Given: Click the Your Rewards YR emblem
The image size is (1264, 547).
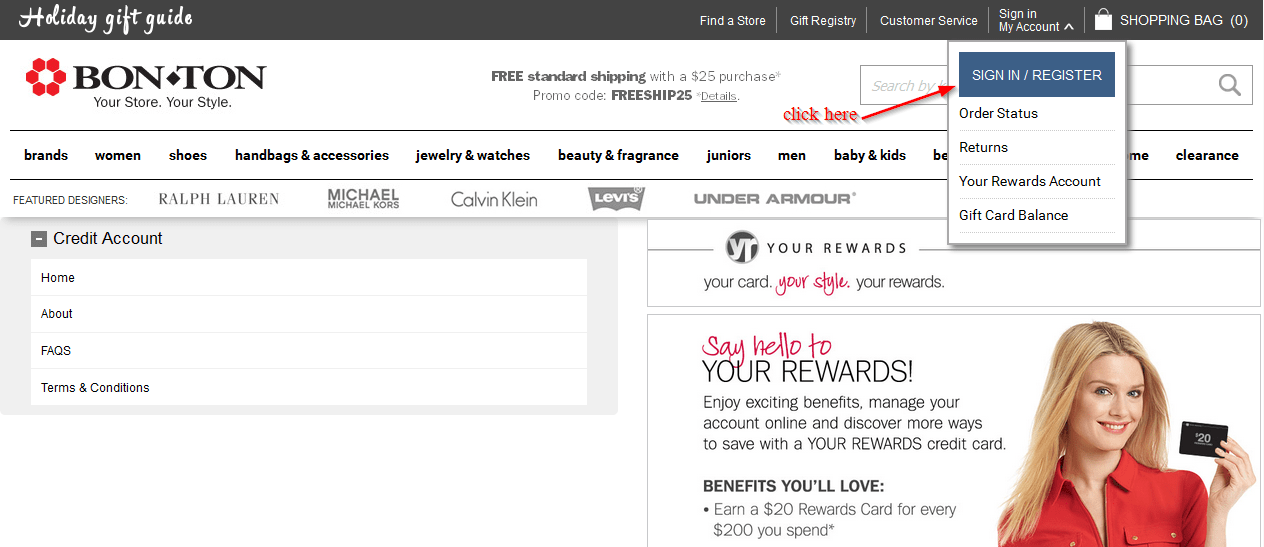Looking at the screenshot, I should click(743, 247).
